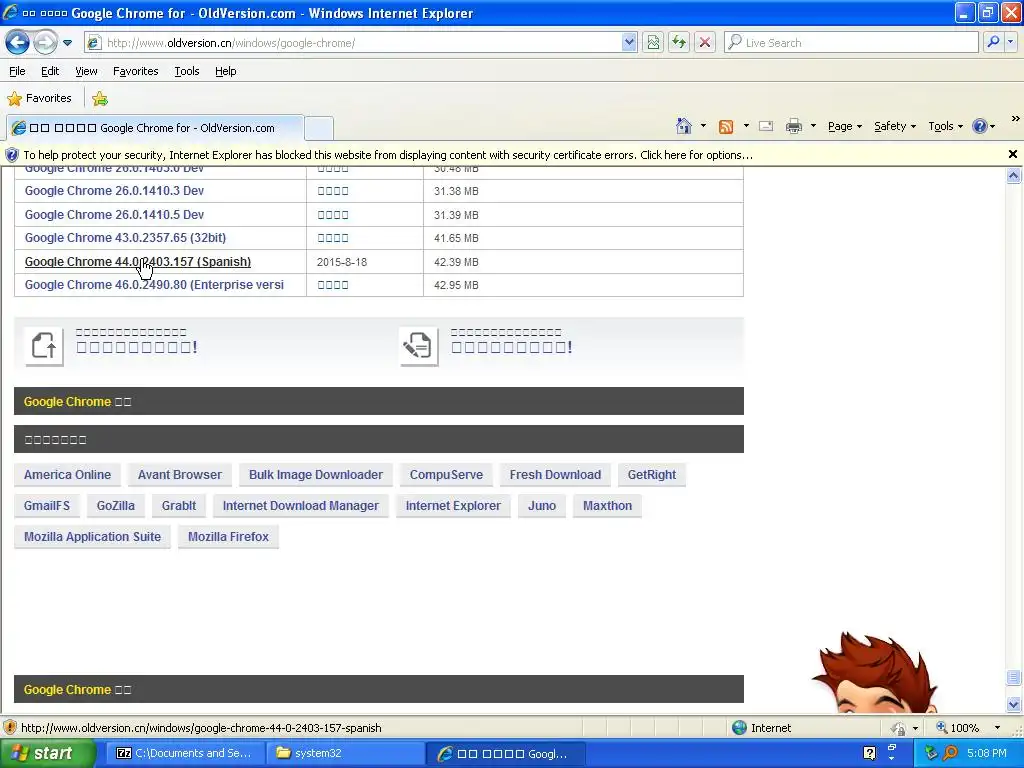Click the scrollbar up arrow
Screen dimensions: 1024x768
1013,175
